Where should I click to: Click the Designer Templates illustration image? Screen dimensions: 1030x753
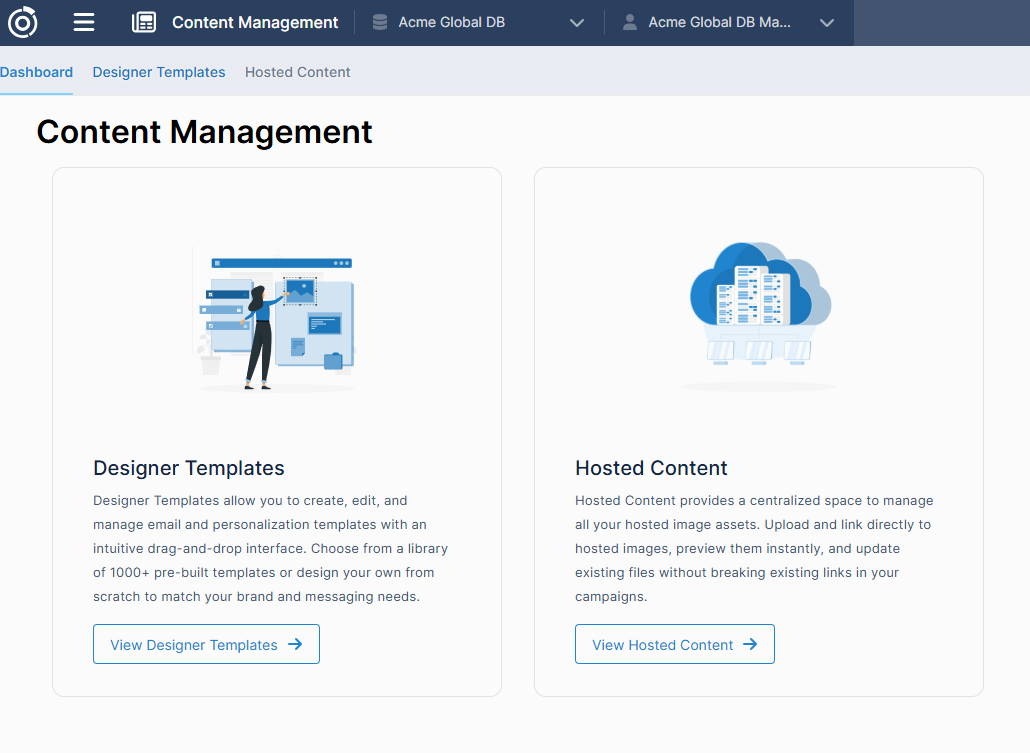tap(275, 320)
